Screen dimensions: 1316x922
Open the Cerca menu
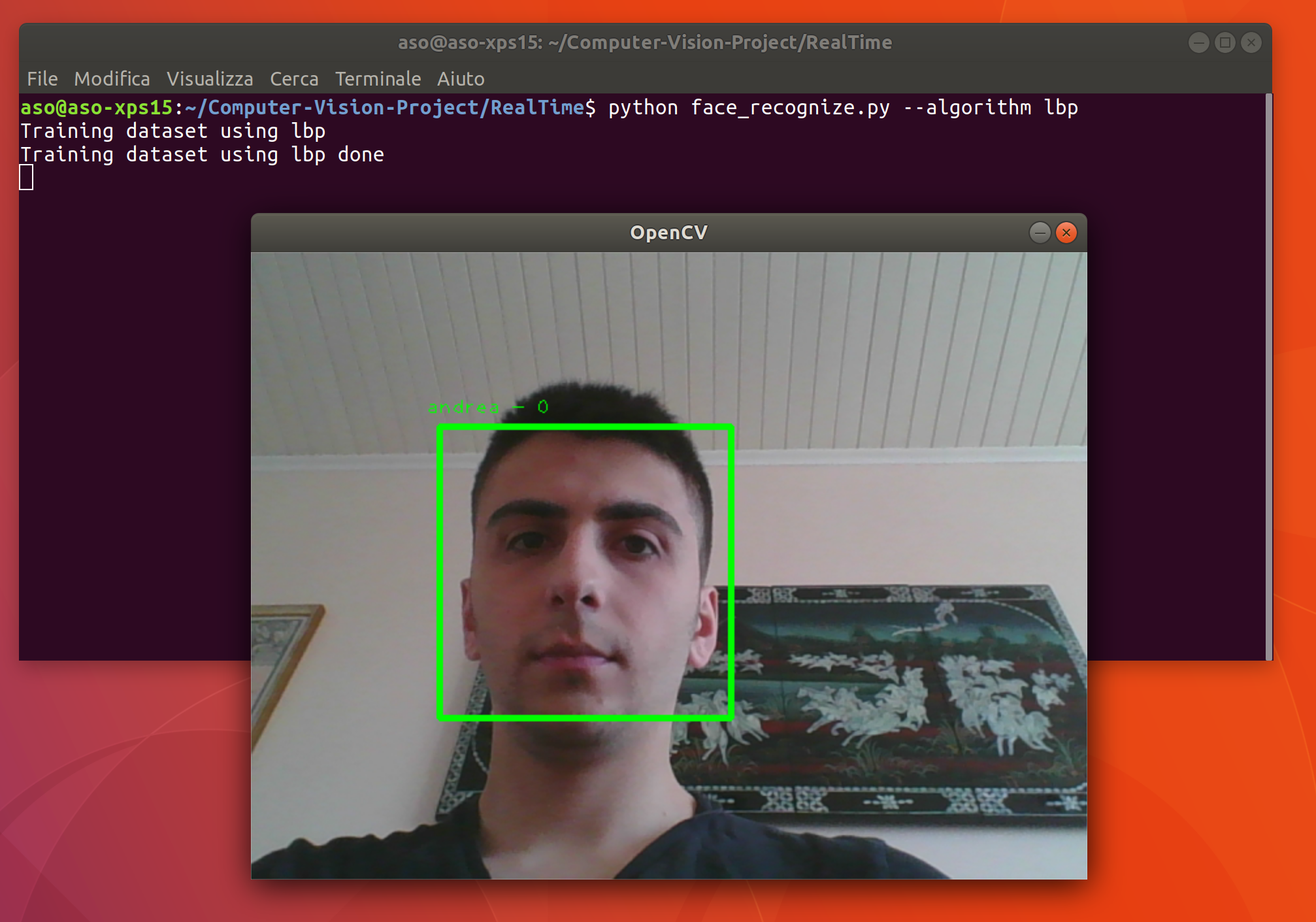(294, 79)
